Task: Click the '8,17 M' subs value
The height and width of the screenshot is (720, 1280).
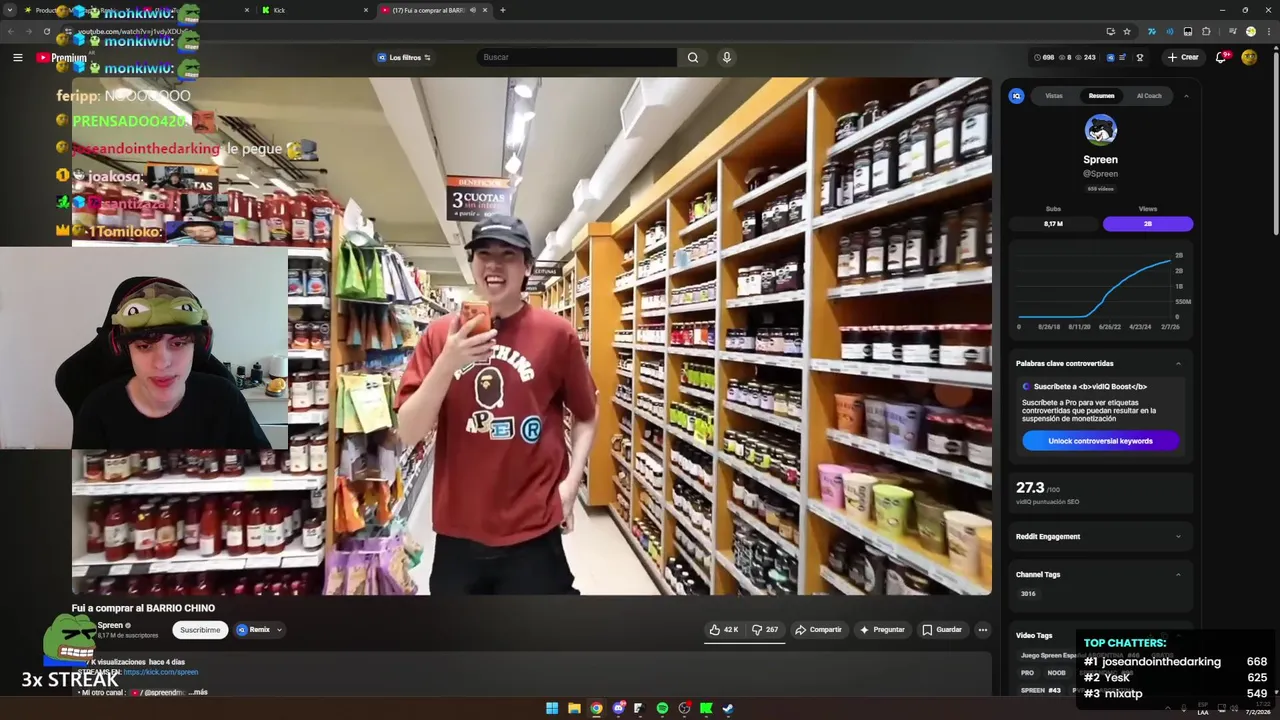Action: pos(1053,224)
